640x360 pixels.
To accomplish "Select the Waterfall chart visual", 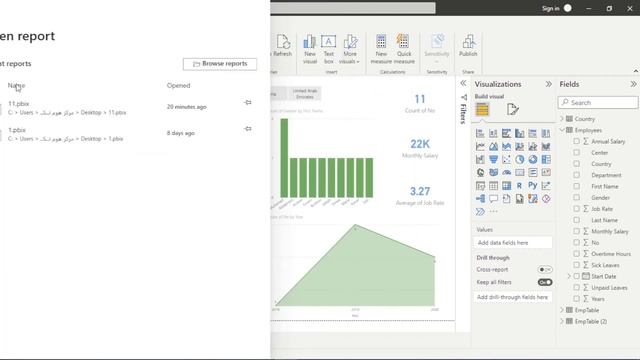I will 480,159.
